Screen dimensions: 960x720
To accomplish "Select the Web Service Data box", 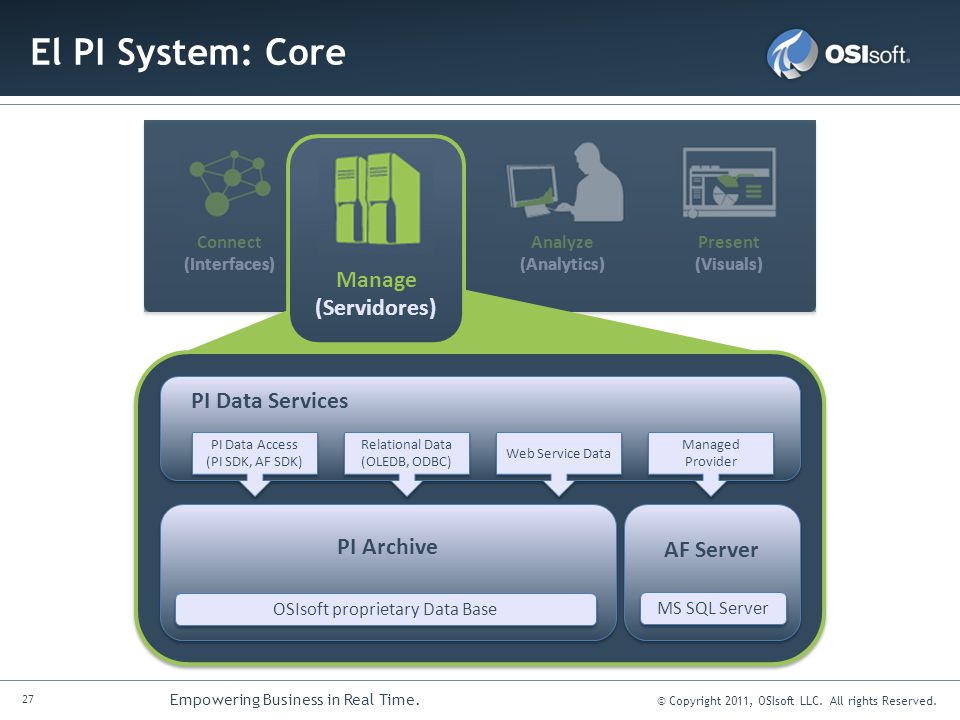I will [x=558, y=453].
